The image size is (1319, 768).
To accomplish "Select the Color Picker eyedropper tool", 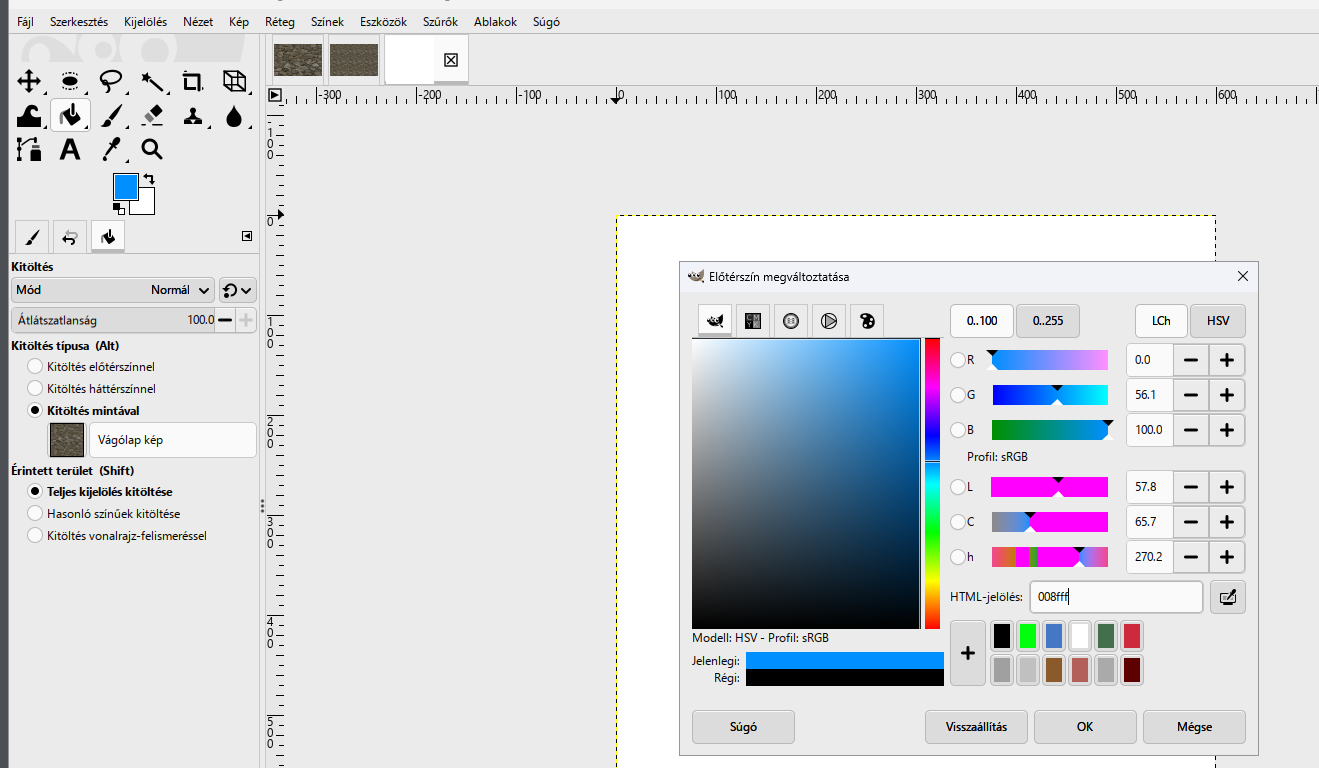I will [111, 150].
